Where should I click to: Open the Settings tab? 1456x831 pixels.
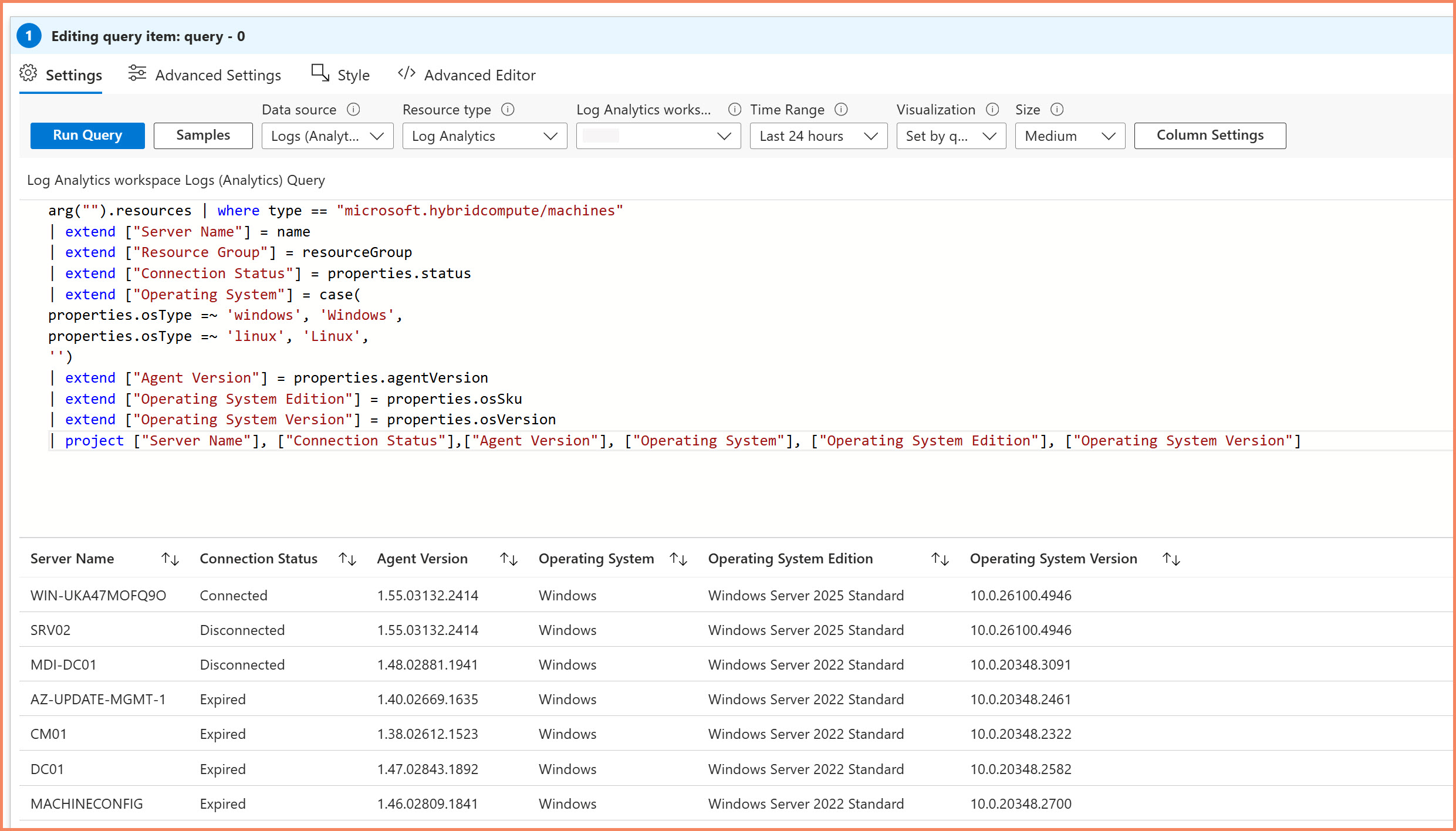tap(60, 75)
